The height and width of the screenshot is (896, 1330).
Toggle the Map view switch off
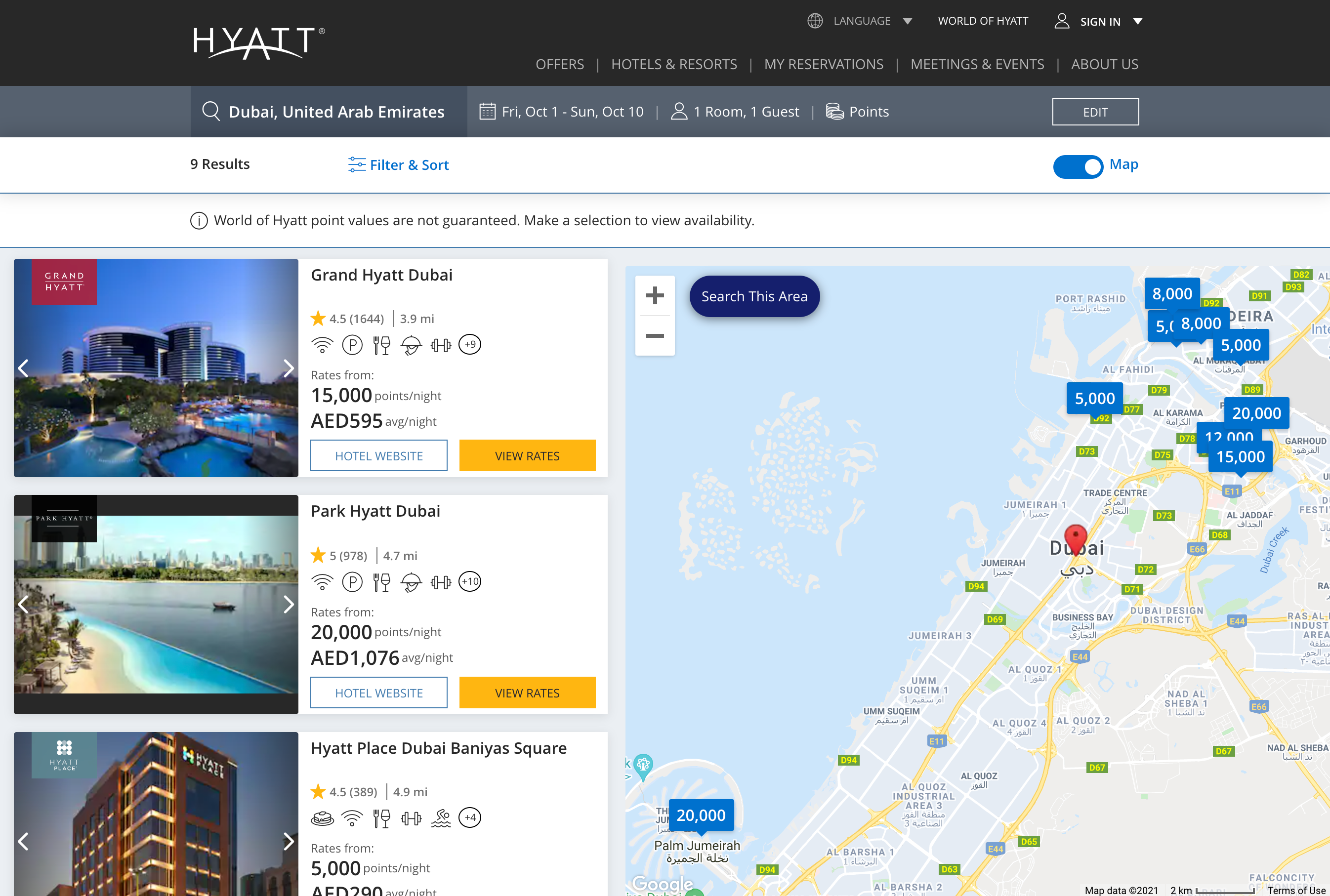1078,166
